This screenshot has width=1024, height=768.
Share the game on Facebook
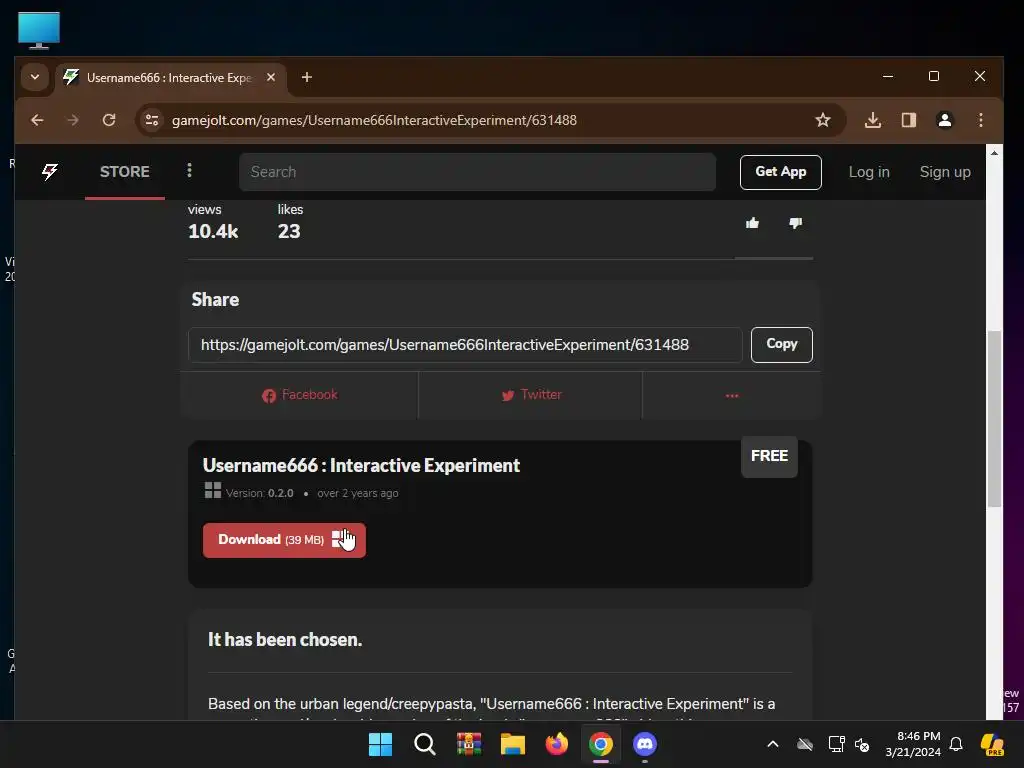click(300, 395)
